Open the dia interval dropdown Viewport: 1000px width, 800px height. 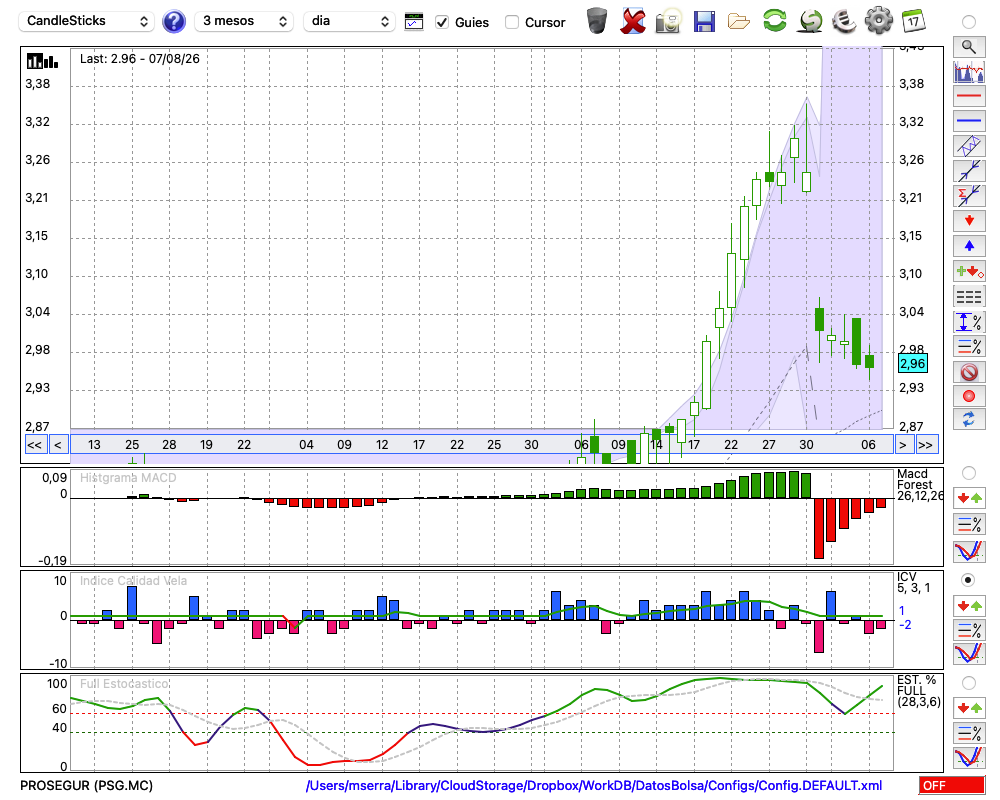click(x=349, y=21)
